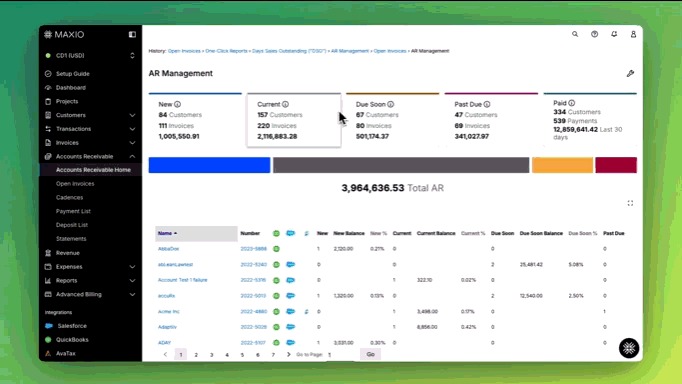Click the third header icon after Salesforce
The image size is (682, 384).
click(307, 234)
